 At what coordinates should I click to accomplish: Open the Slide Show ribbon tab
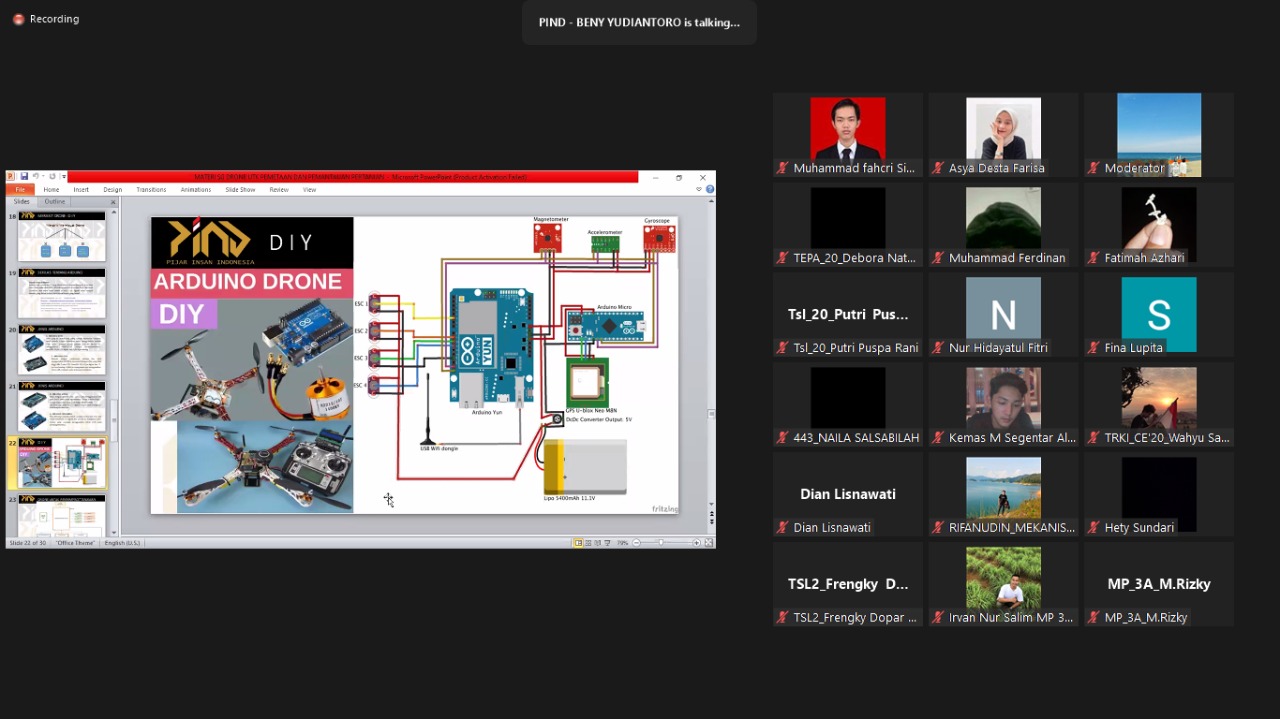coord(240,189)
